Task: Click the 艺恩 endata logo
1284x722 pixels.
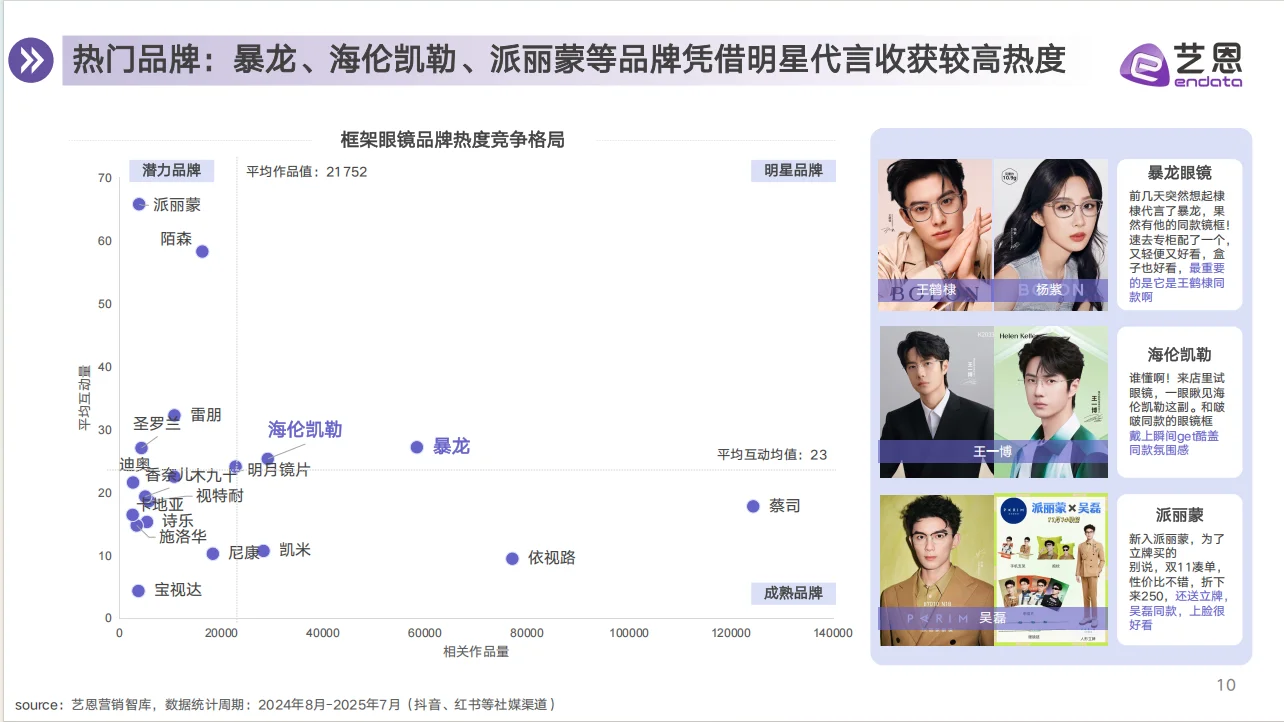Action: [x=1181, y=63]
